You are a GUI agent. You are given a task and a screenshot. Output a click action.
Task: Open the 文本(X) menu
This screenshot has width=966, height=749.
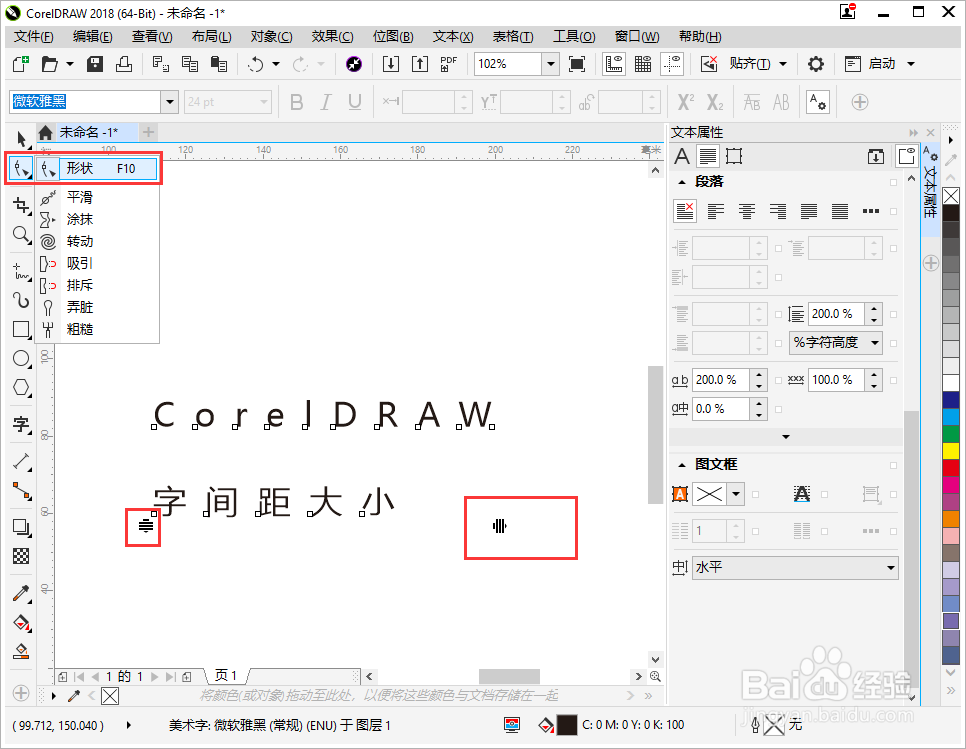[453, 36]
